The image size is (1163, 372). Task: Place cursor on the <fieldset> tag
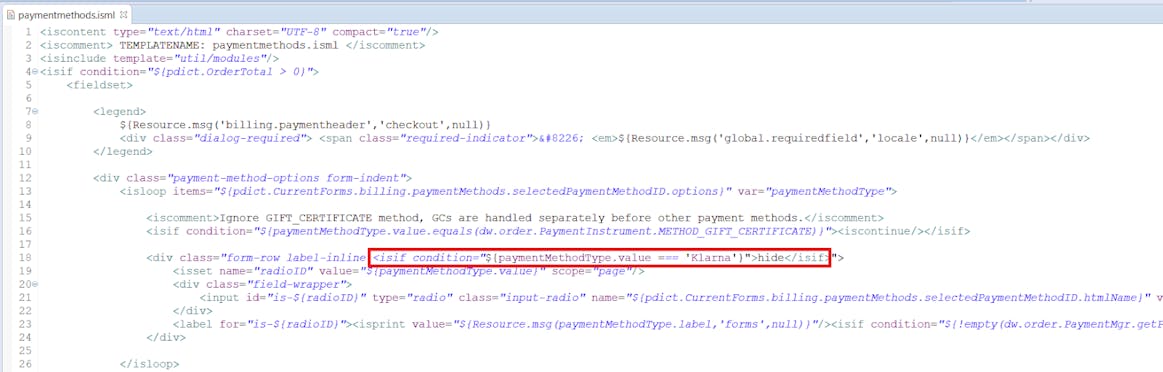[x=99, y=85]
